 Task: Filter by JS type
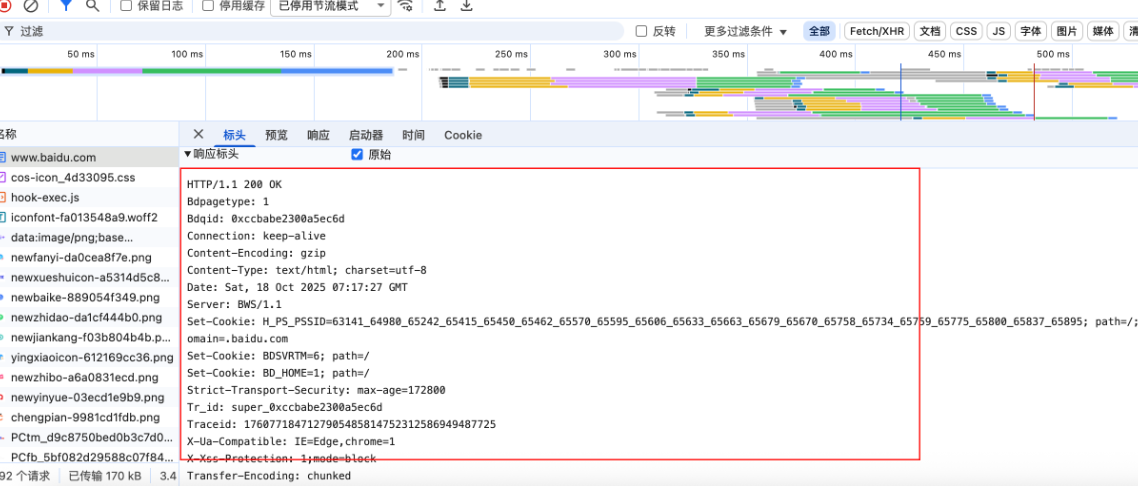[x=999, y=31]
